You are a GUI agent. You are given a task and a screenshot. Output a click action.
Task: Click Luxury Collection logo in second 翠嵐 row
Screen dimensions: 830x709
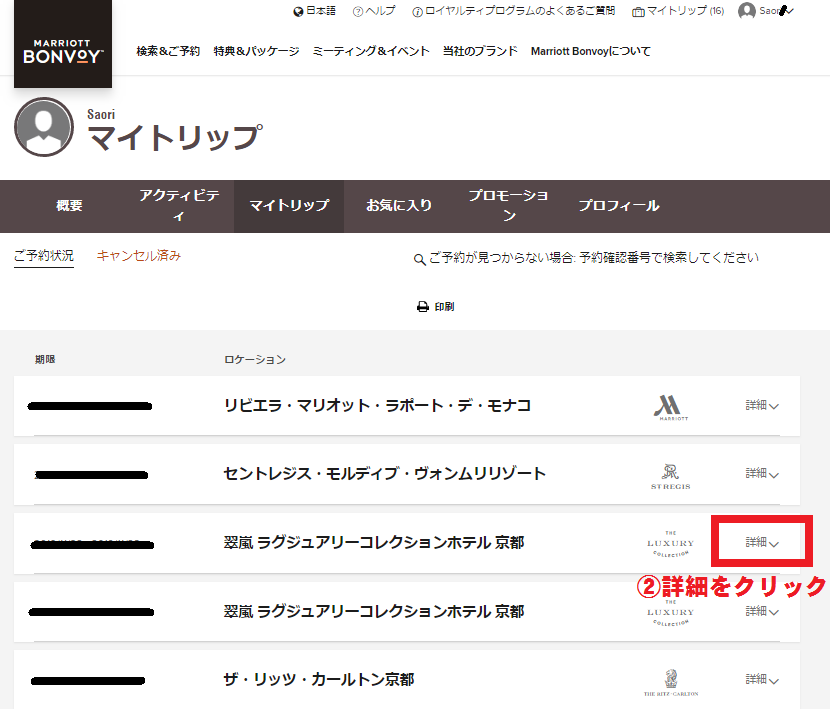tap(671, 612)
